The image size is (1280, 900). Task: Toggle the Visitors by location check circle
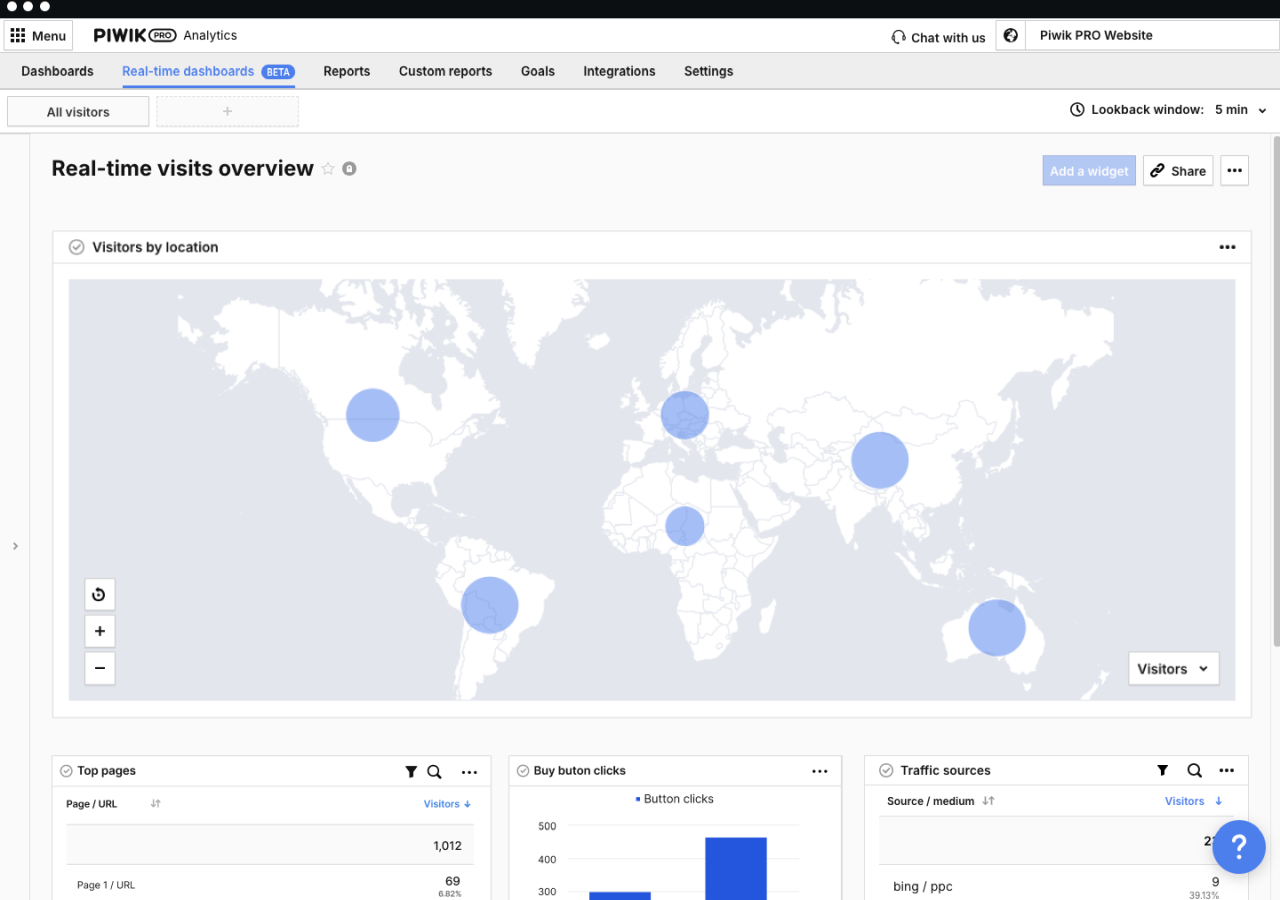tap(76, 247)
